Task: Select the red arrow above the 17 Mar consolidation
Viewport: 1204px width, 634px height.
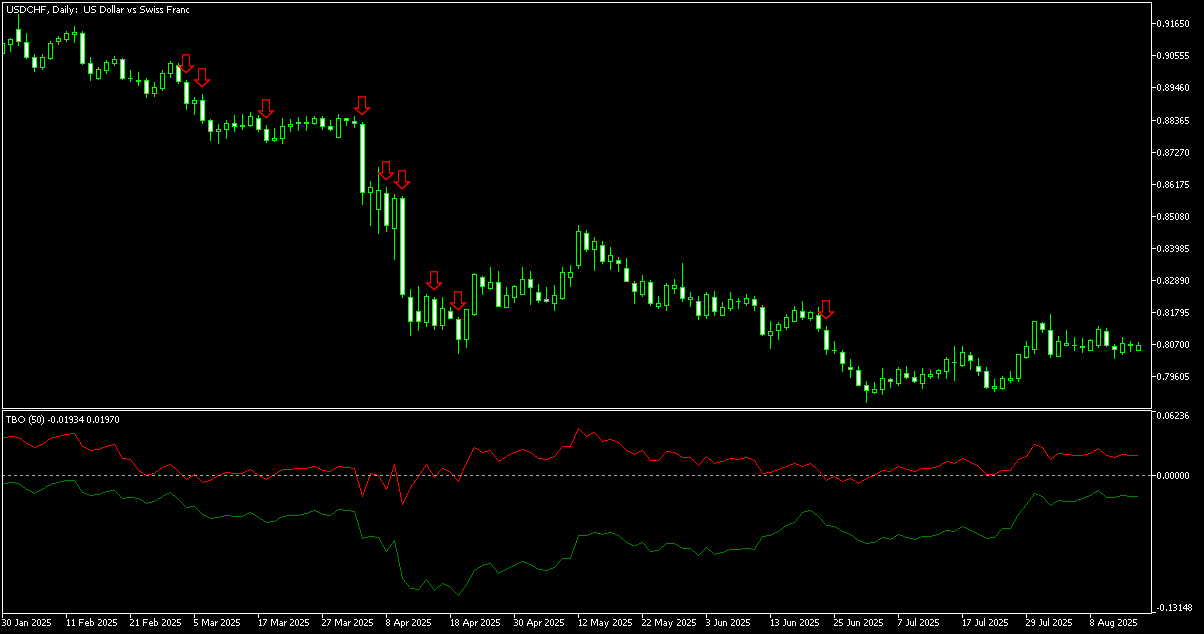Action: point(265,106)
